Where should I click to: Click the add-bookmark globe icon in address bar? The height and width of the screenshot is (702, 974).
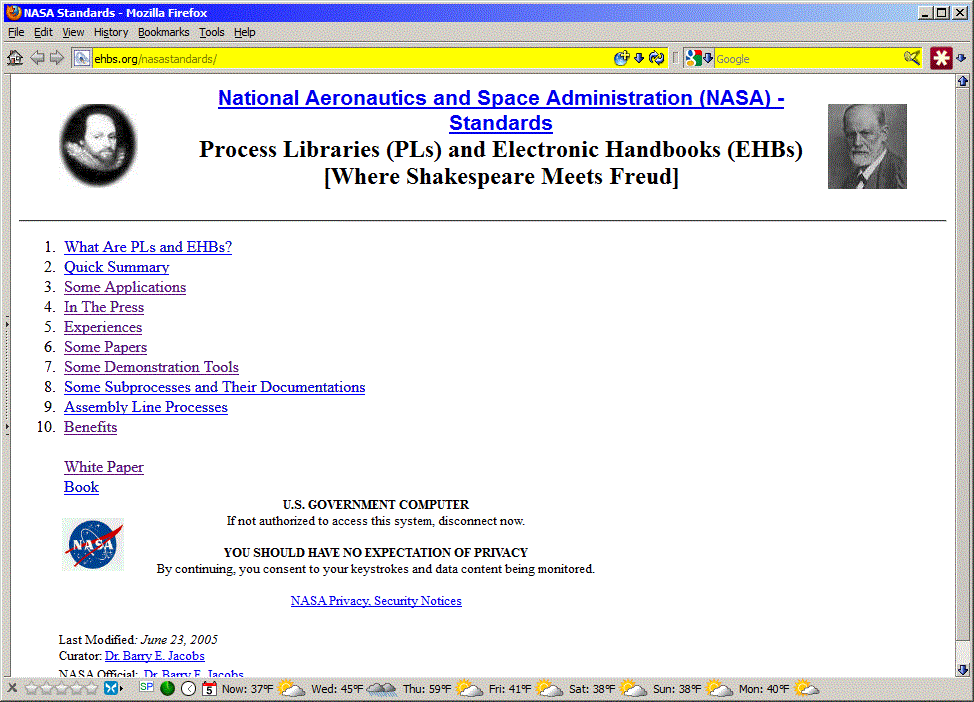tap(621, 58)
